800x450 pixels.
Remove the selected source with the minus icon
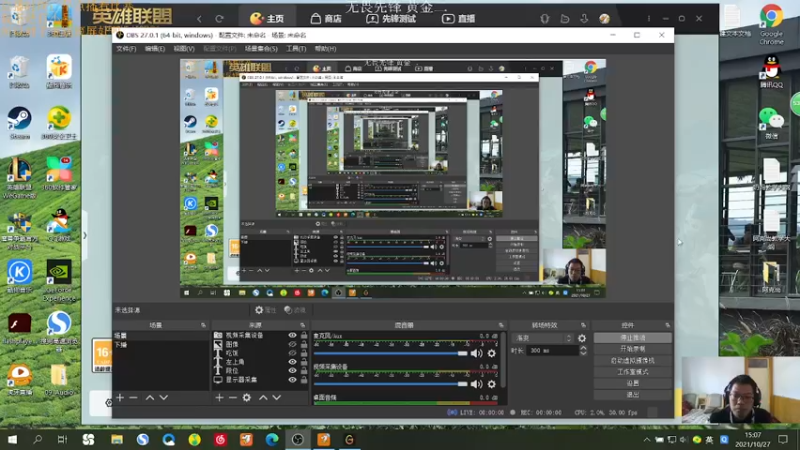(233, 397)
